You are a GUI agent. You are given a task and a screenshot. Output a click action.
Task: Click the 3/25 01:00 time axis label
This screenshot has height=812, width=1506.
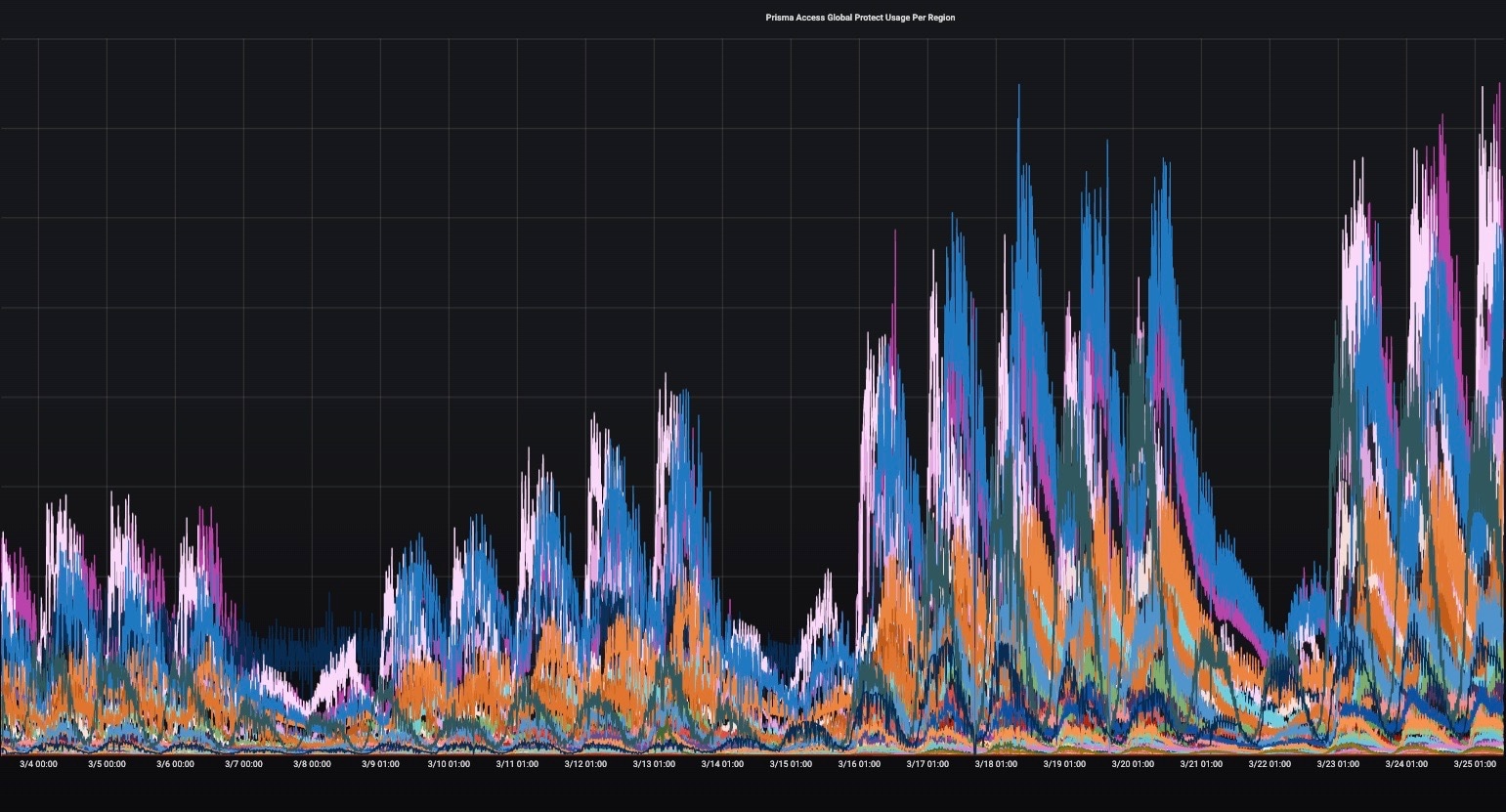click(1475, 764)
